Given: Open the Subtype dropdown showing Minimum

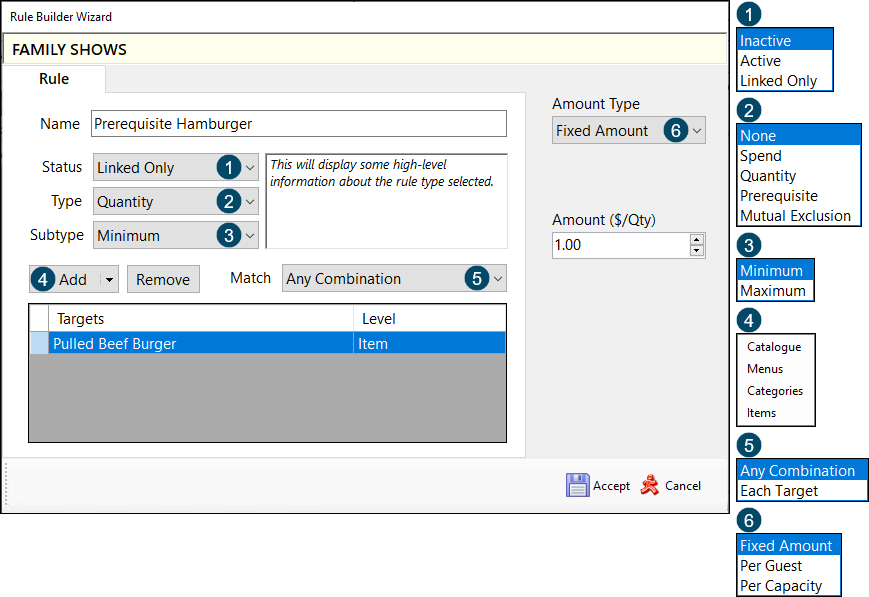Looking at the screenshot, I should pos(176,235).
